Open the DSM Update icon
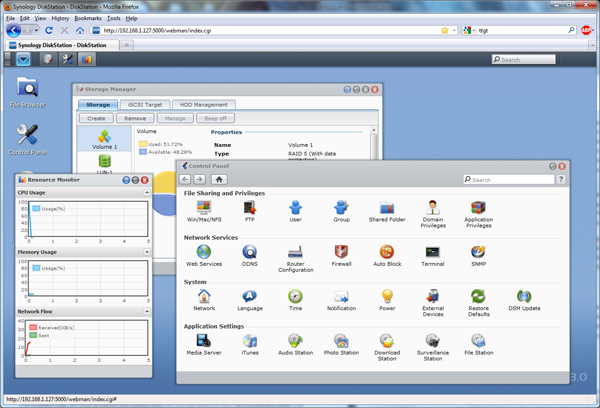Viewport: 600px width, 408px height. pos(525,297)
